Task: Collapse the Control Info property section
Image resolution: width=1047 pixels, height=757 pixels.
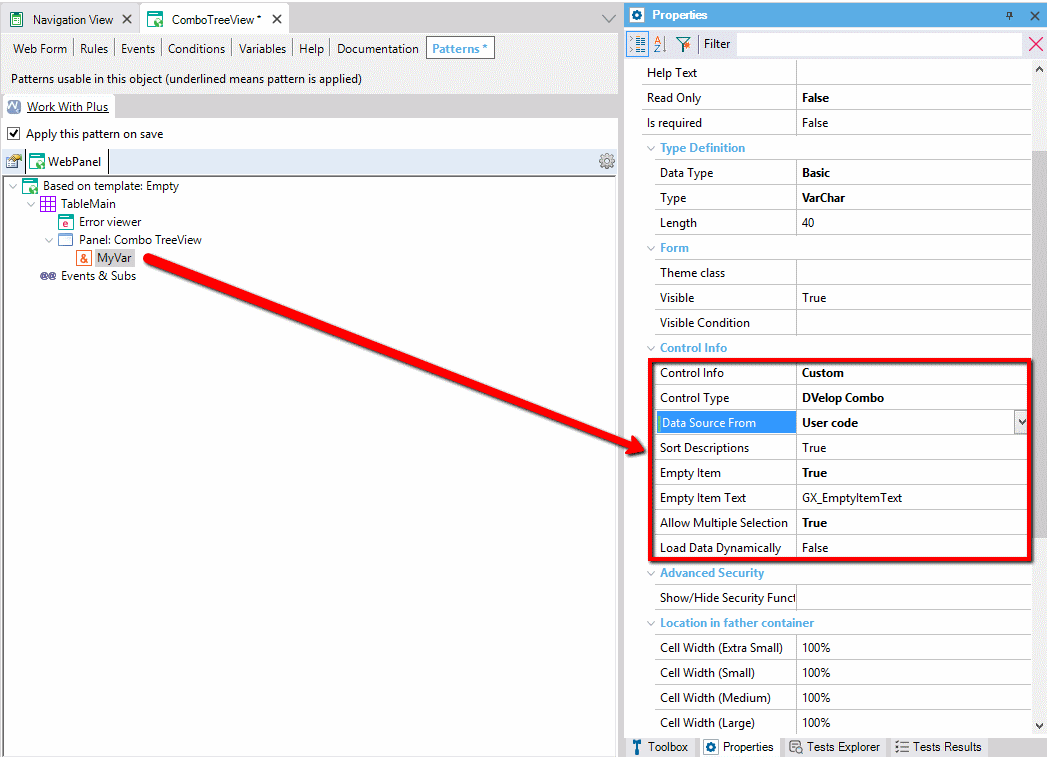Action: [651, 348]
